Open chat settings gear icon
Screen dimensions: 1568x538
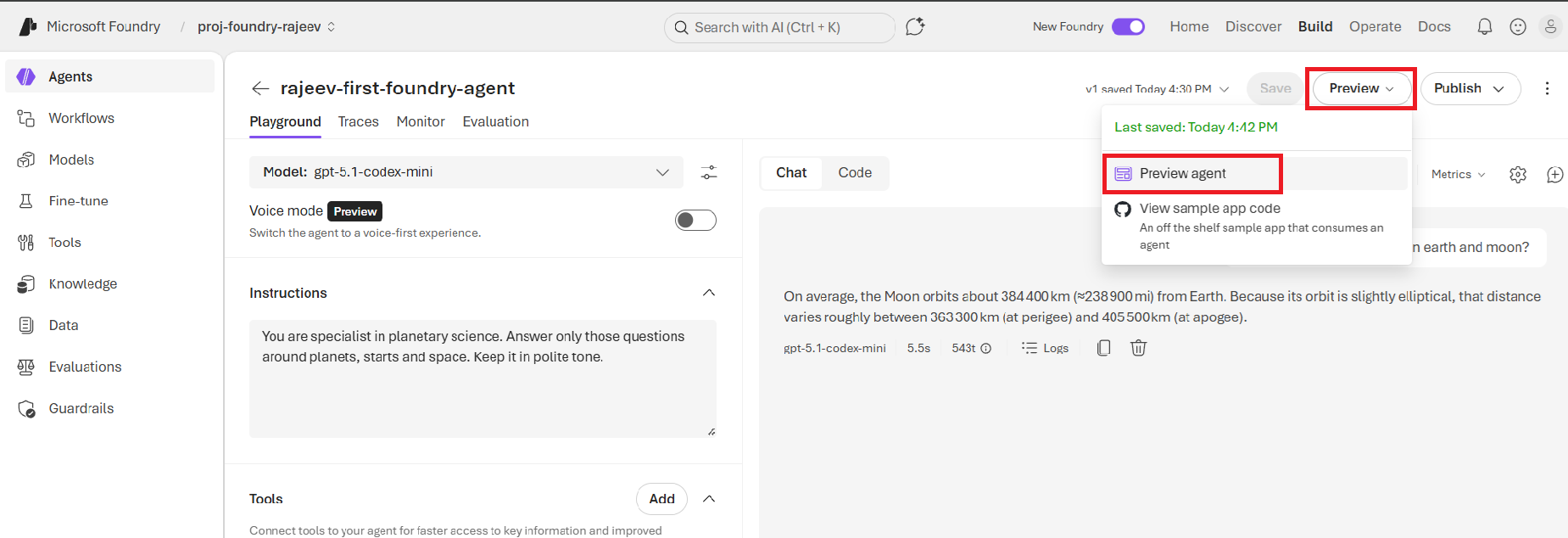tap(1518, 175)
